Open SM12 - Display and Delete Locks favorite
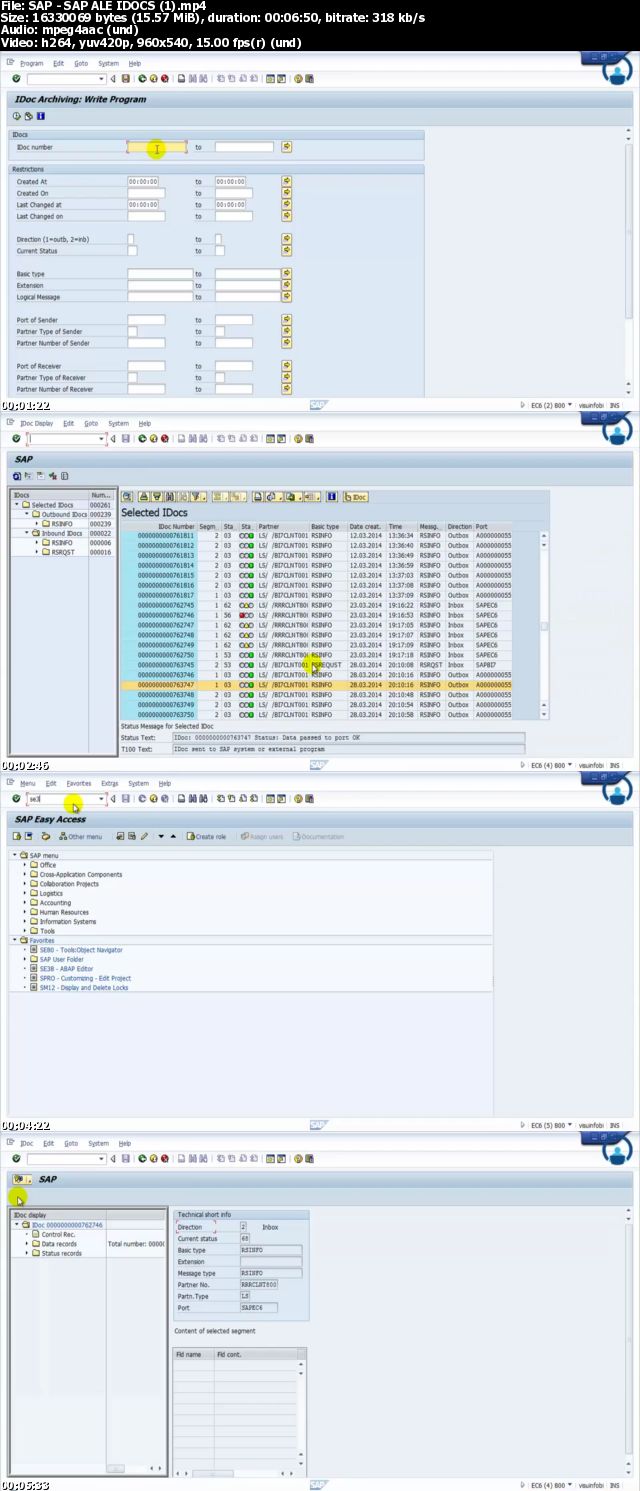The height and width of the screenshot is (1491, 640). 84,988
